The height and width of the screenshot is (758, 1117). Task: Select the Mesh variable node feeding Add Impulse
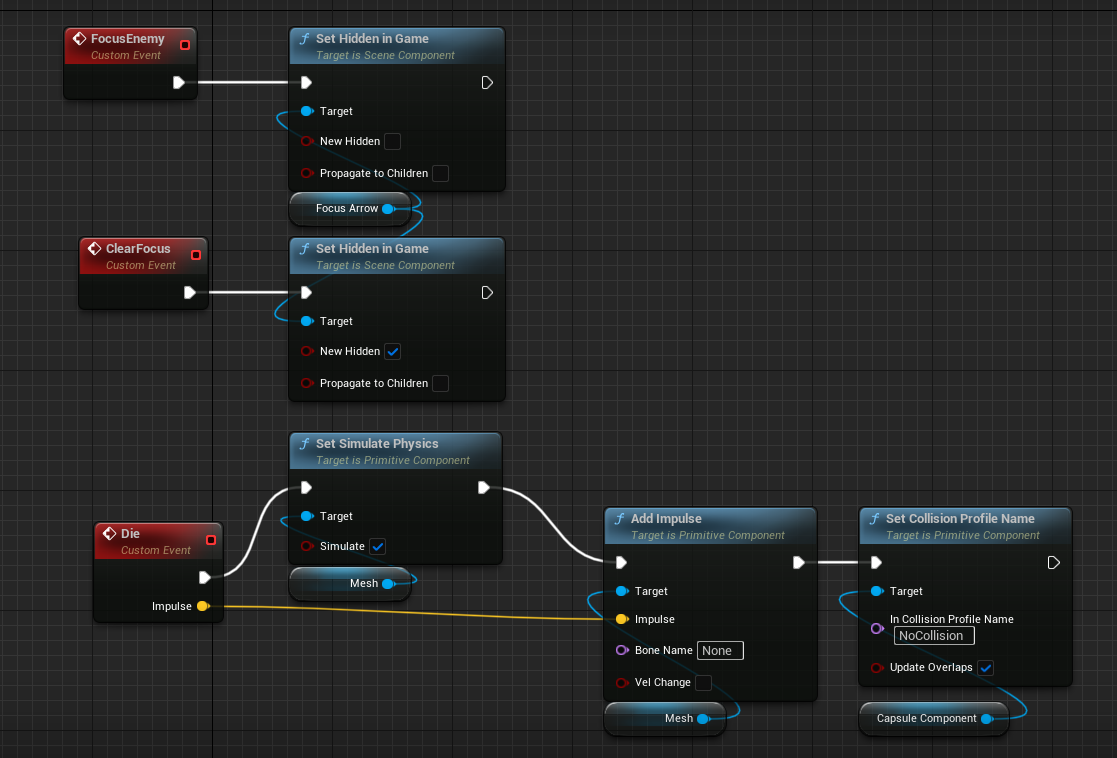tap(665, 719)
